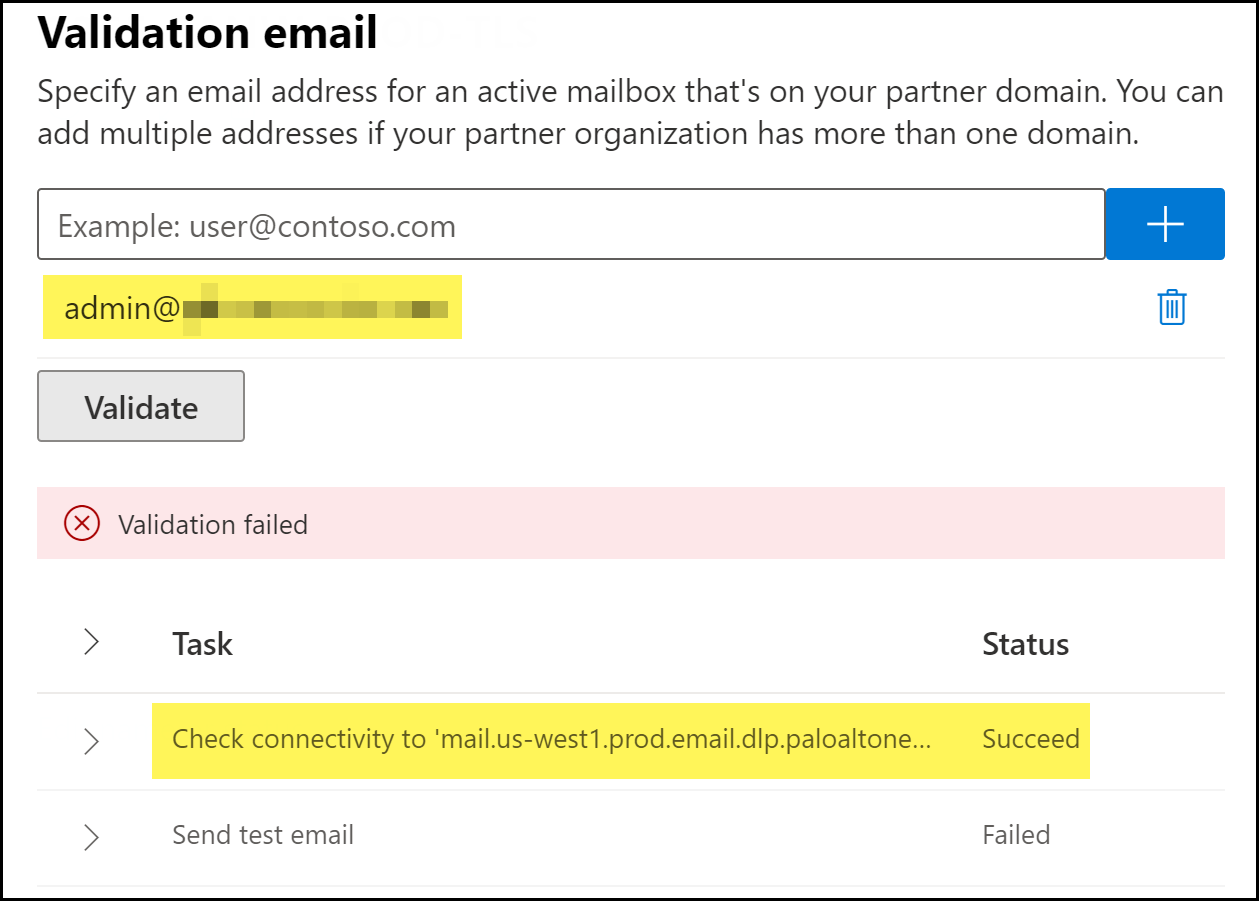Expand the Check connectivity task row
This screenshot has height=901, width=1259.
[91, 741]
